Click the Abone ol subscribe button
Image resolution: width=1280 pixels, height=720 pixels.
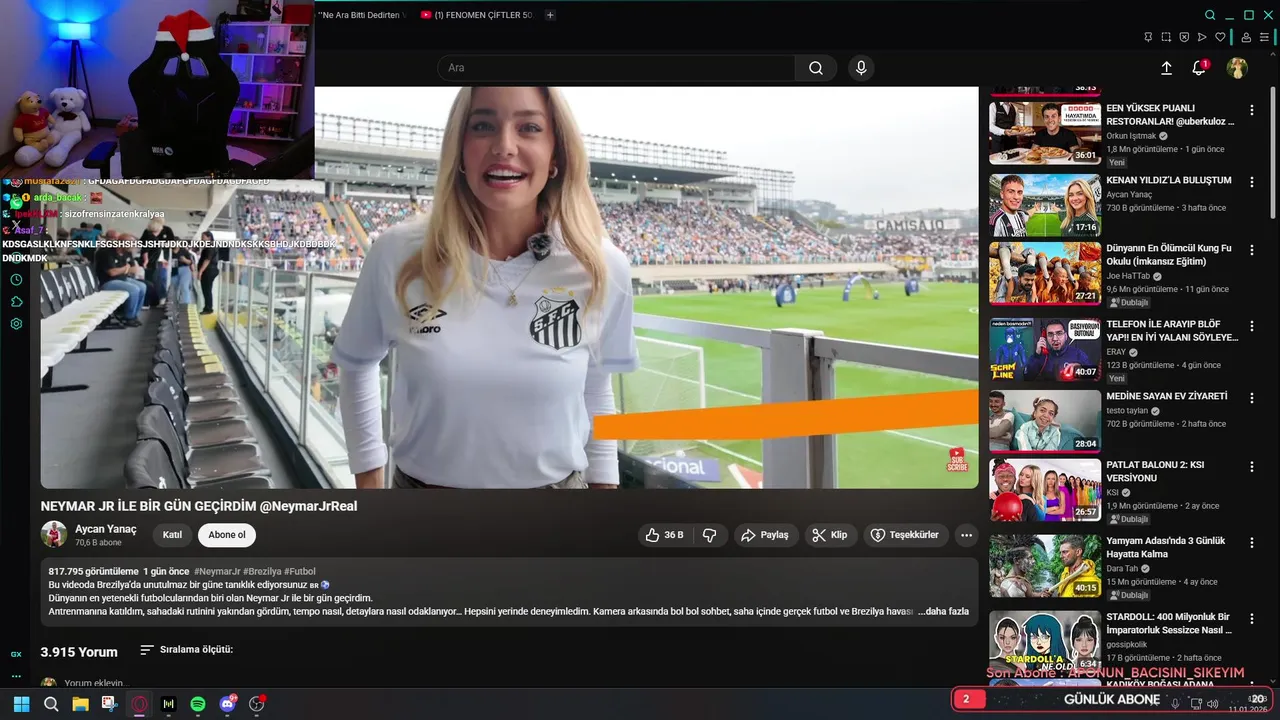click(227, 535)
